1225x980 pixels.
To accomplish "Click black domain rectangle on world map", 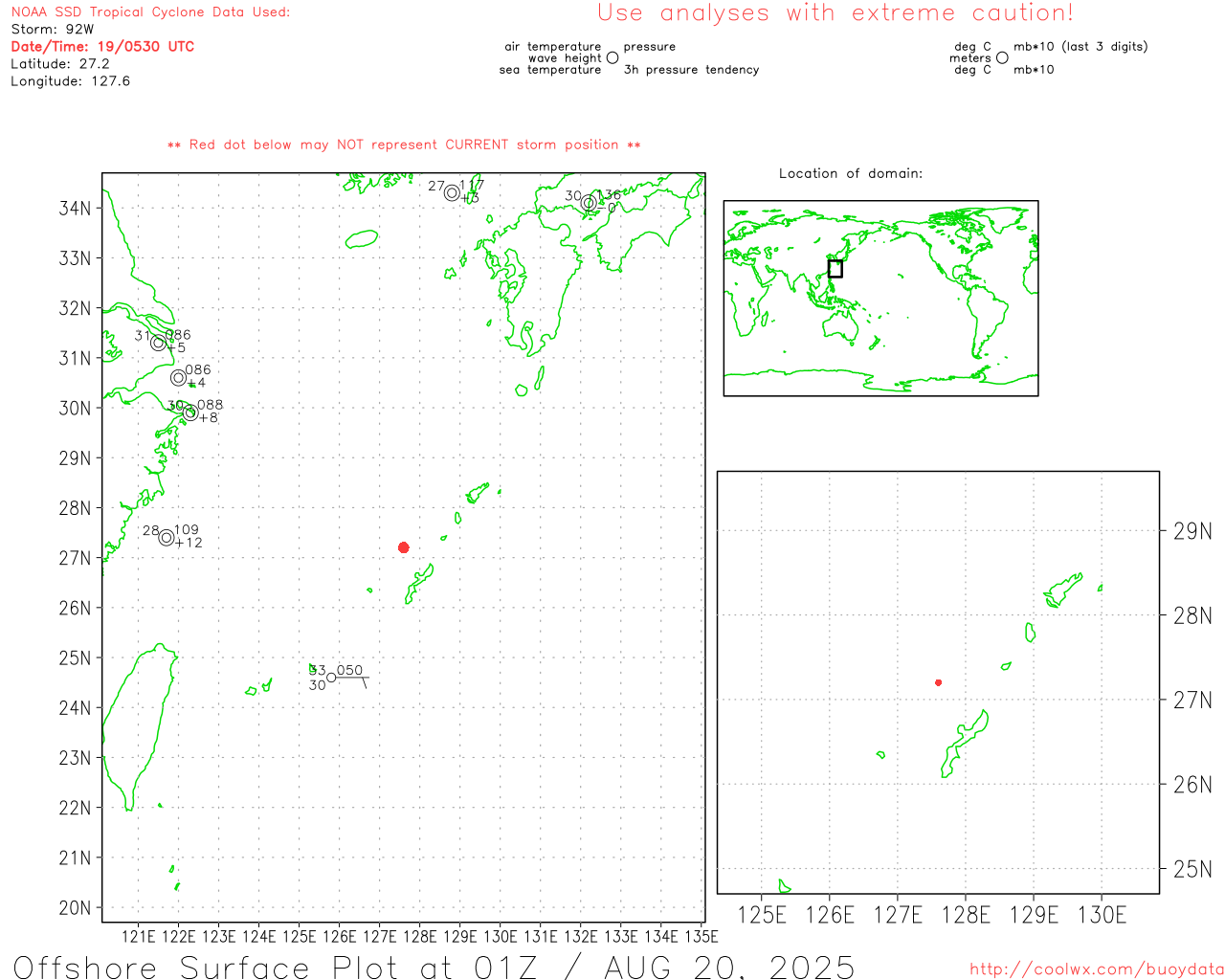I will coord(835,269).
